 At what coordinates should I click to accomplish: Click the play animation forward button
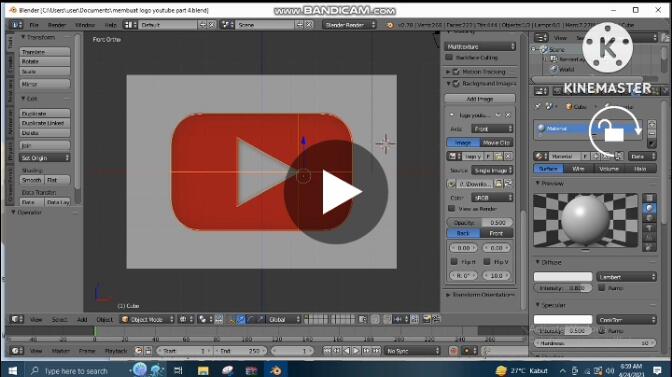356,351
